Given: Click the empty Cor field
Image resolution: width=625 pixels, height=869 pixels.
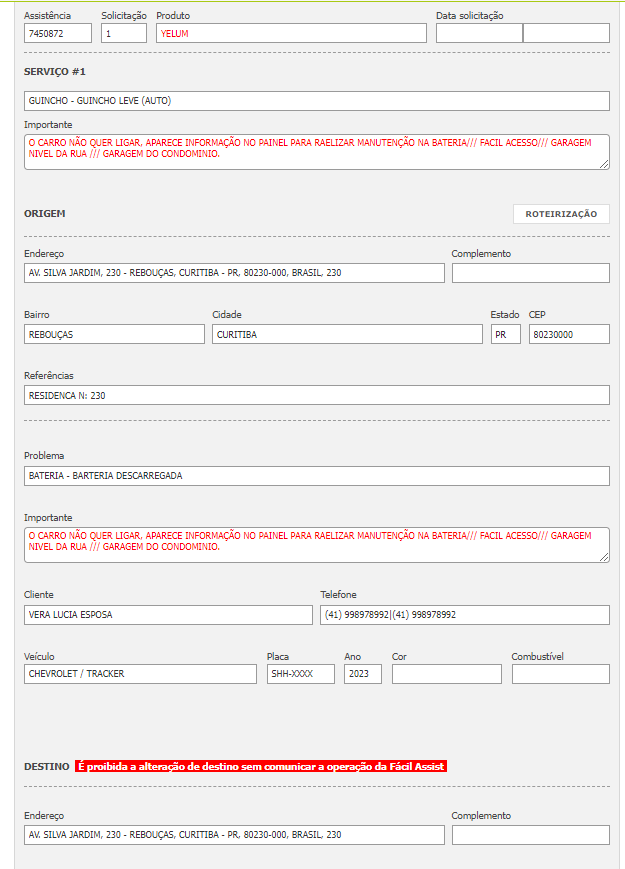Looking at the screenshot, I should click(x=446, y=674).
